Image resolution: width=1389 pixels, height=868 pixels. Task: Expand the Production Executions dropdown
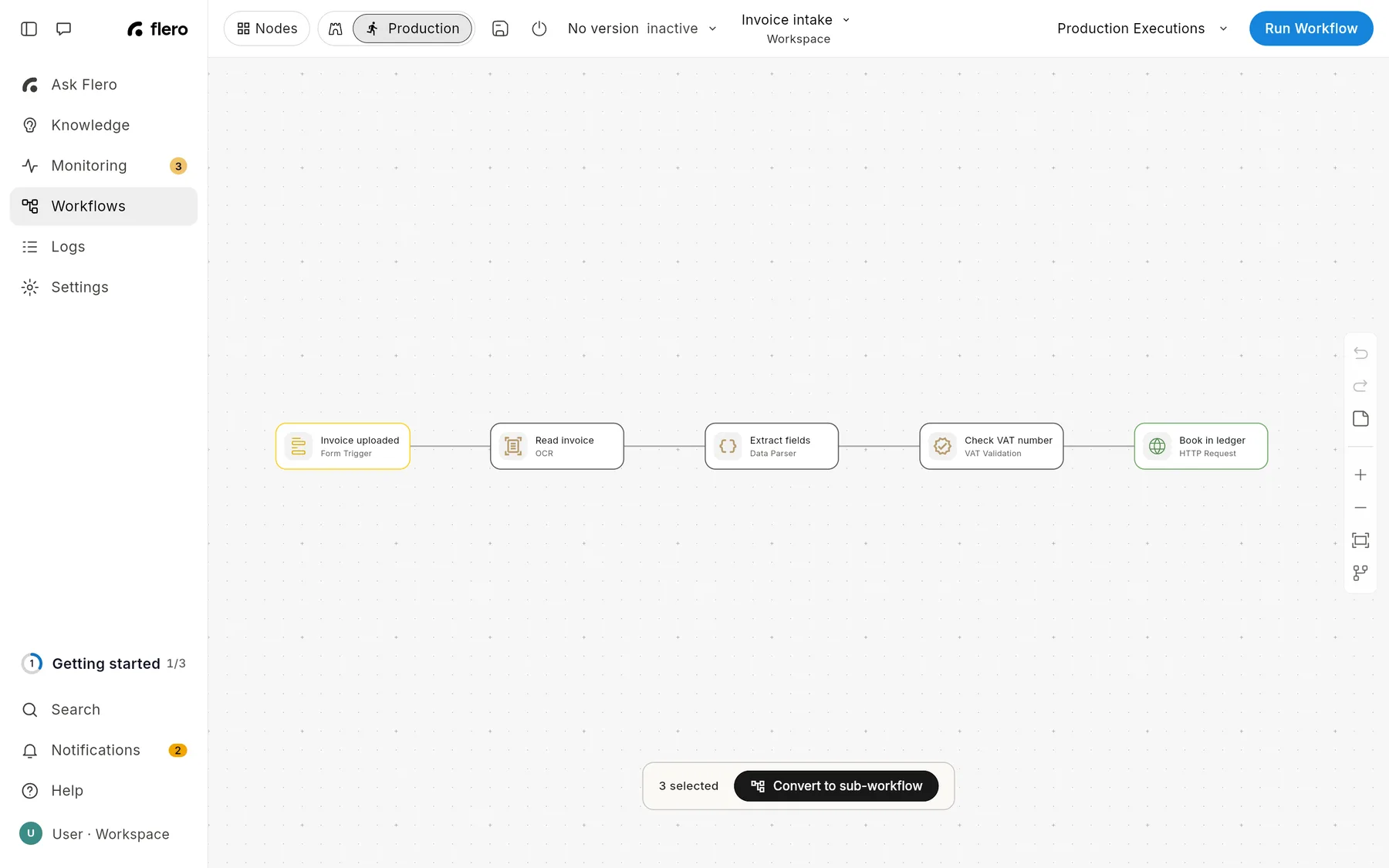click(x=1142, y=29)
